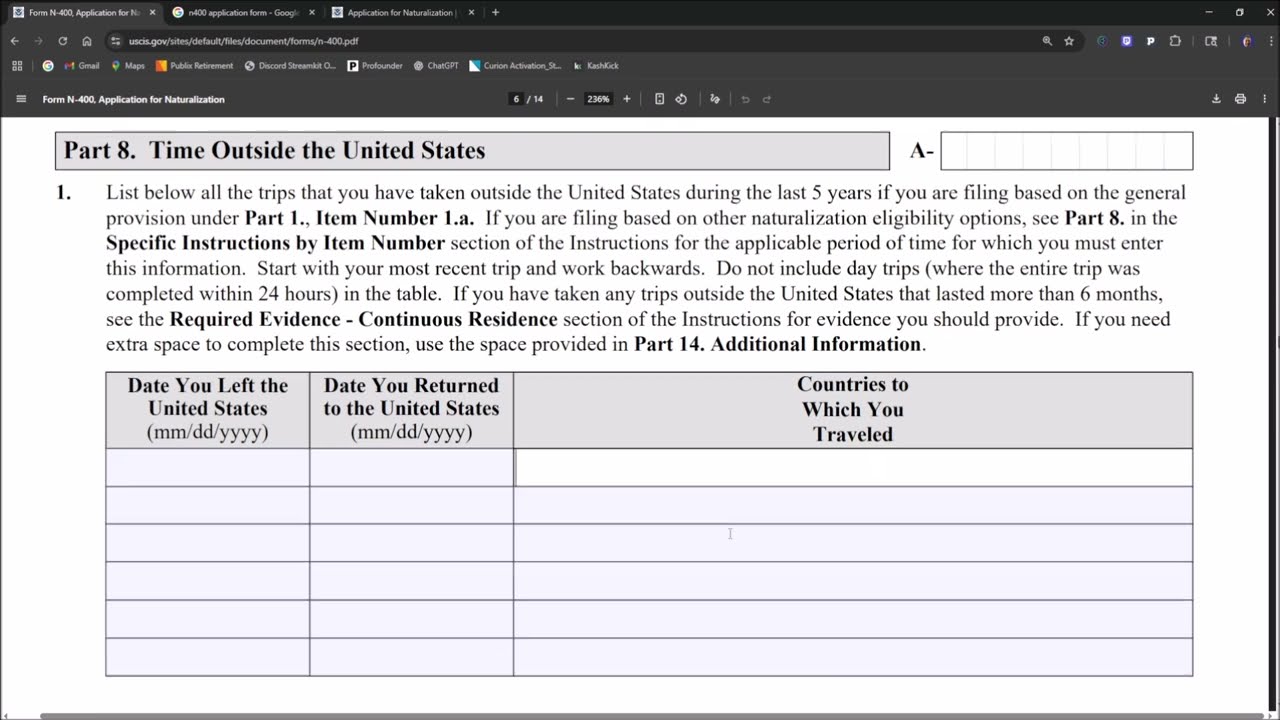1280x720 pixels.
Task: Click third row Date You Returned field
Action: (412, 543)
